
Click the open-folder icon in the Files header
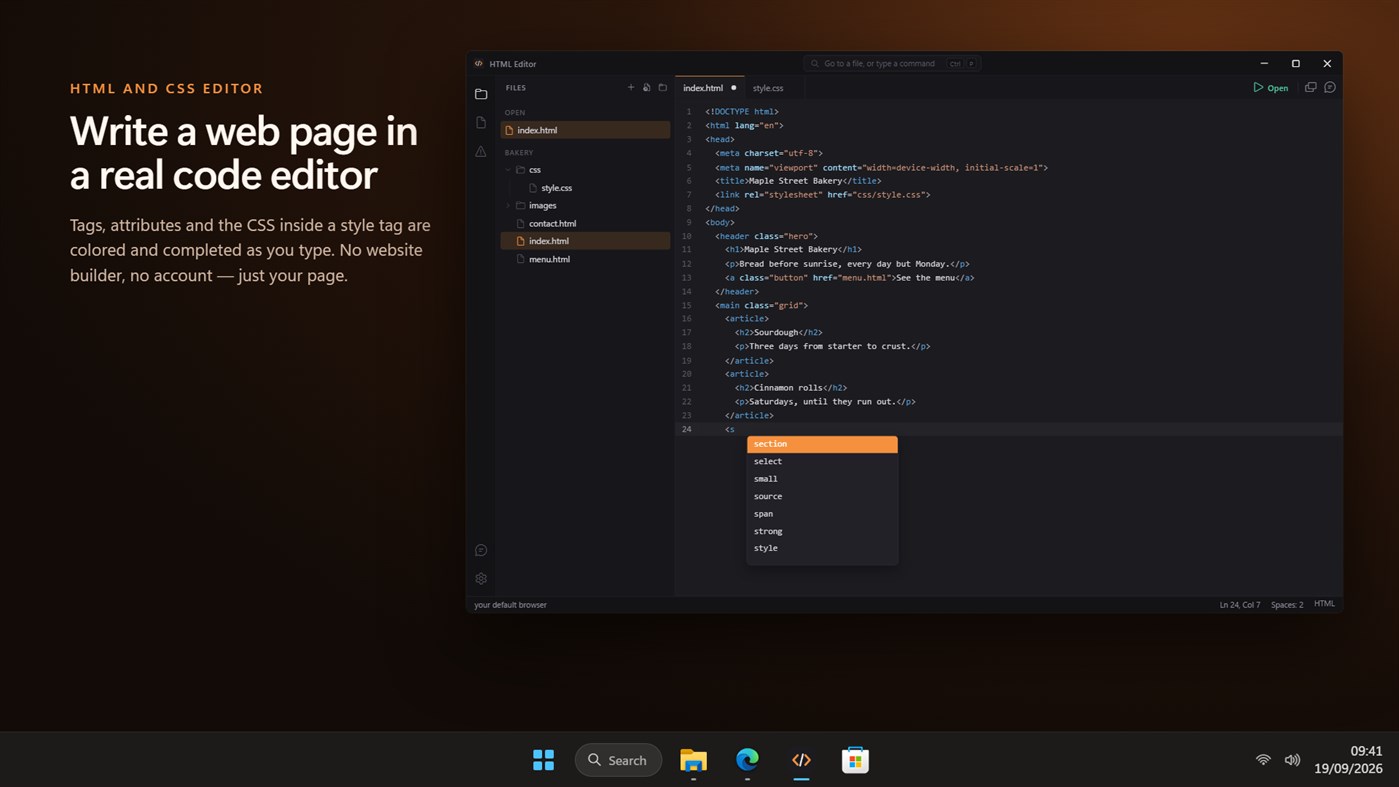tap(663, 88)
